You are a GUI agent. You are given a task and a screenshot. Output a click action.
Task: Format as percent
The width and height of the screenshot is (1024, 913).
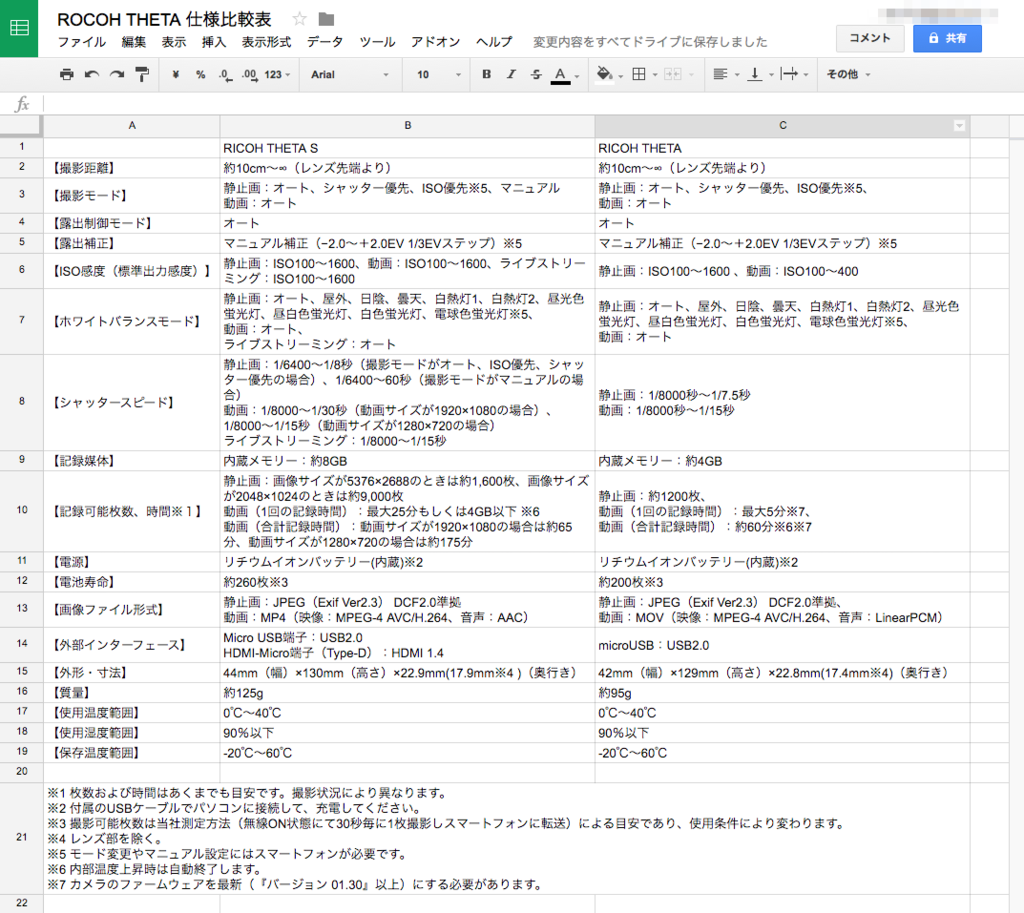[200, 74]
